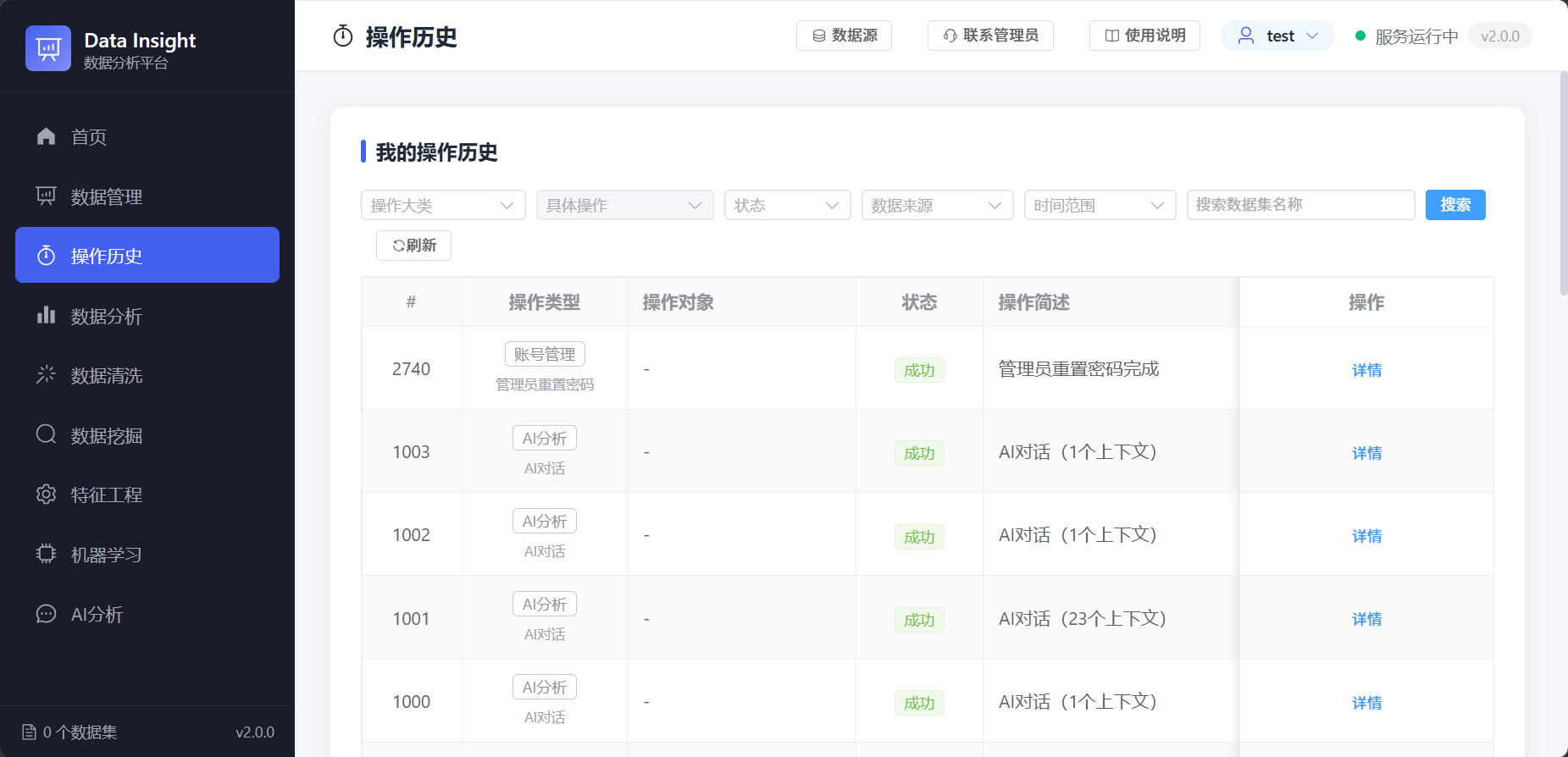Screen dimensions: 1568x757
Task: Open the 操作大类 dropdown
Action: click(443, 205)
